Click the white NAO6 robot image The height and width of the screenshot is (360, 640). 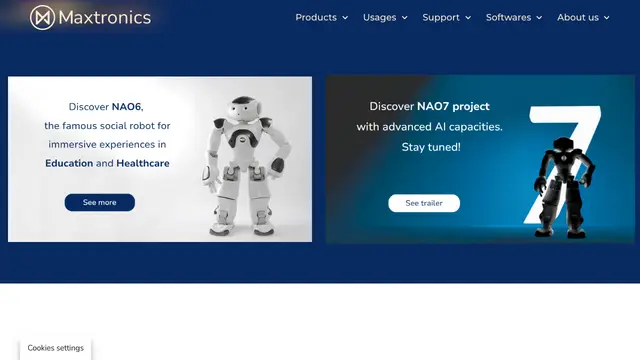[247, 165]
